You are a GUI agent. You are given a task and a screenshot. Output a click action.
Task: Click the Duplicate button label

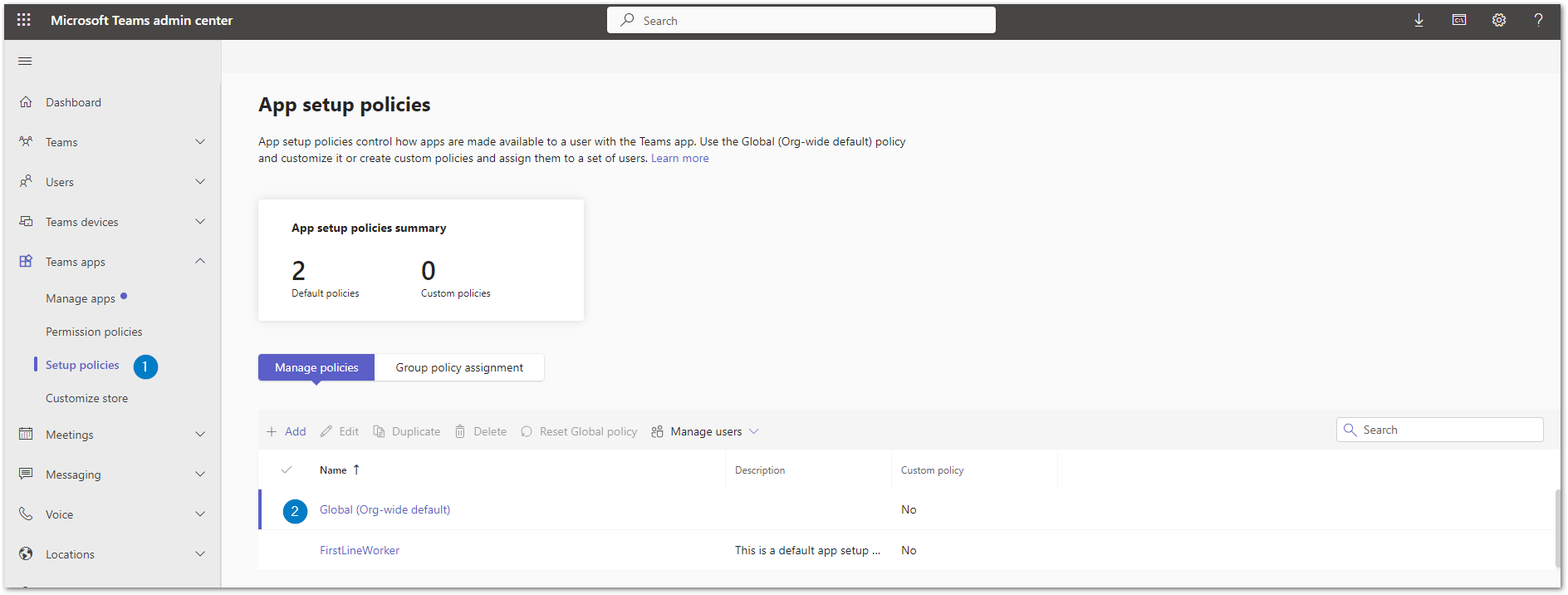(416, 431)
